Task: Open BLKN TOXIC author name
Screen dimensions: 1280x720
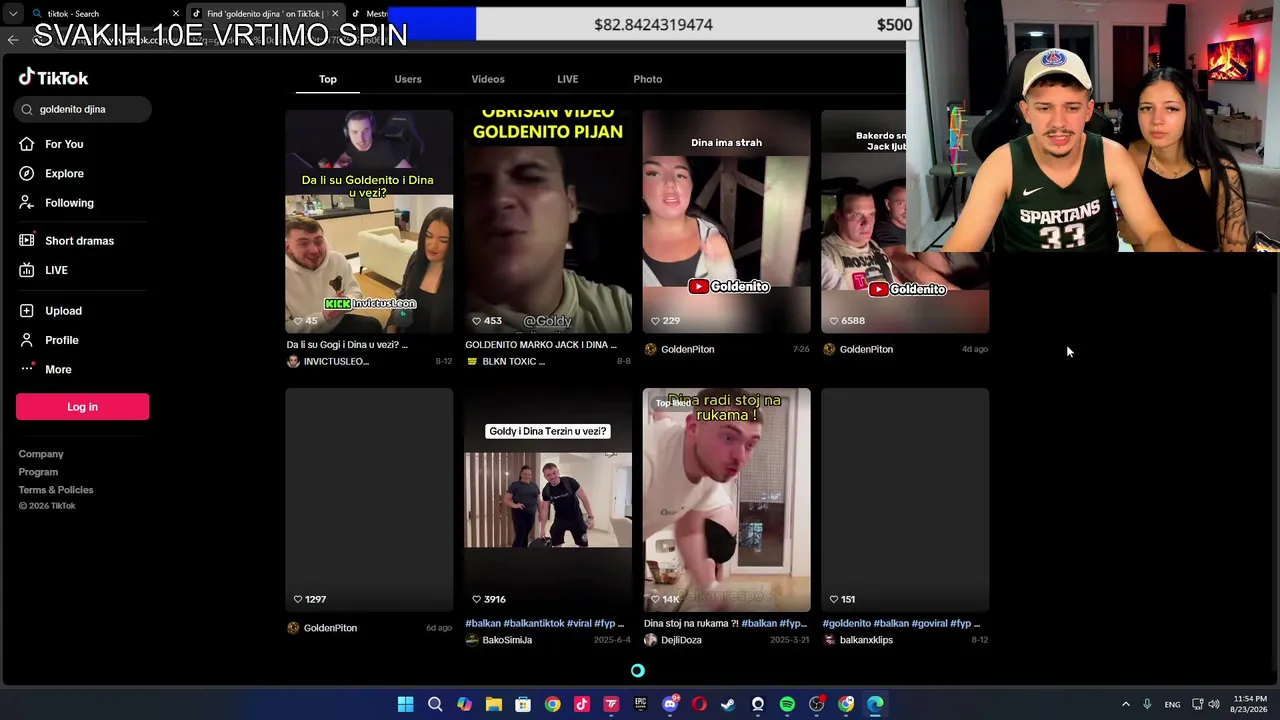Action: 513,361
